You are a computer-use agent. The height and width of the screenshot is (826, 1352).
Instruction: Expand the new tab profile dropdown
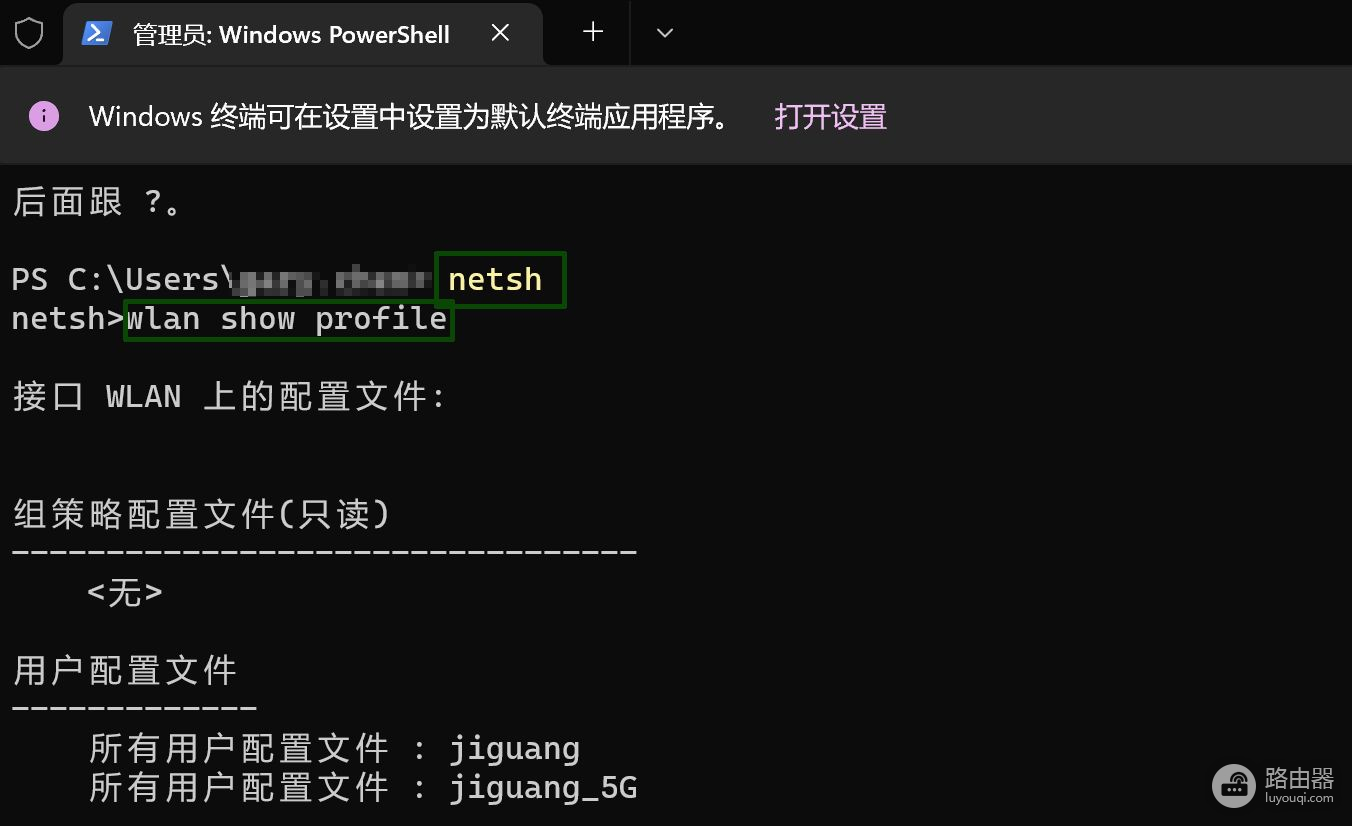coord(665,33)
